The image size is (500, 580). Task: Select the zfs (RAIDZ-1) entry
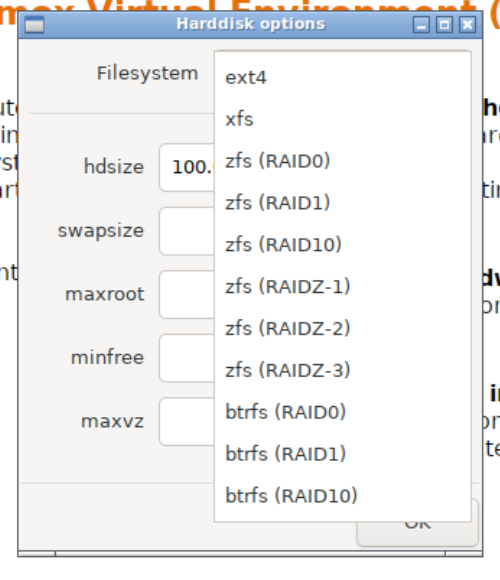342,286
